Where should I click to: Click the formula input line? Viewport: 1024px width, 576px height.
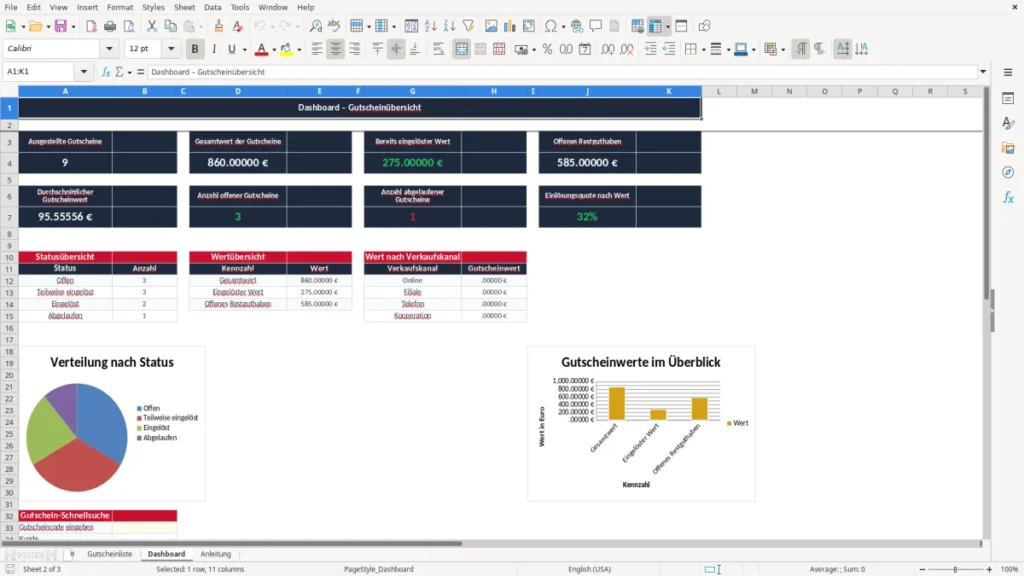562,72
